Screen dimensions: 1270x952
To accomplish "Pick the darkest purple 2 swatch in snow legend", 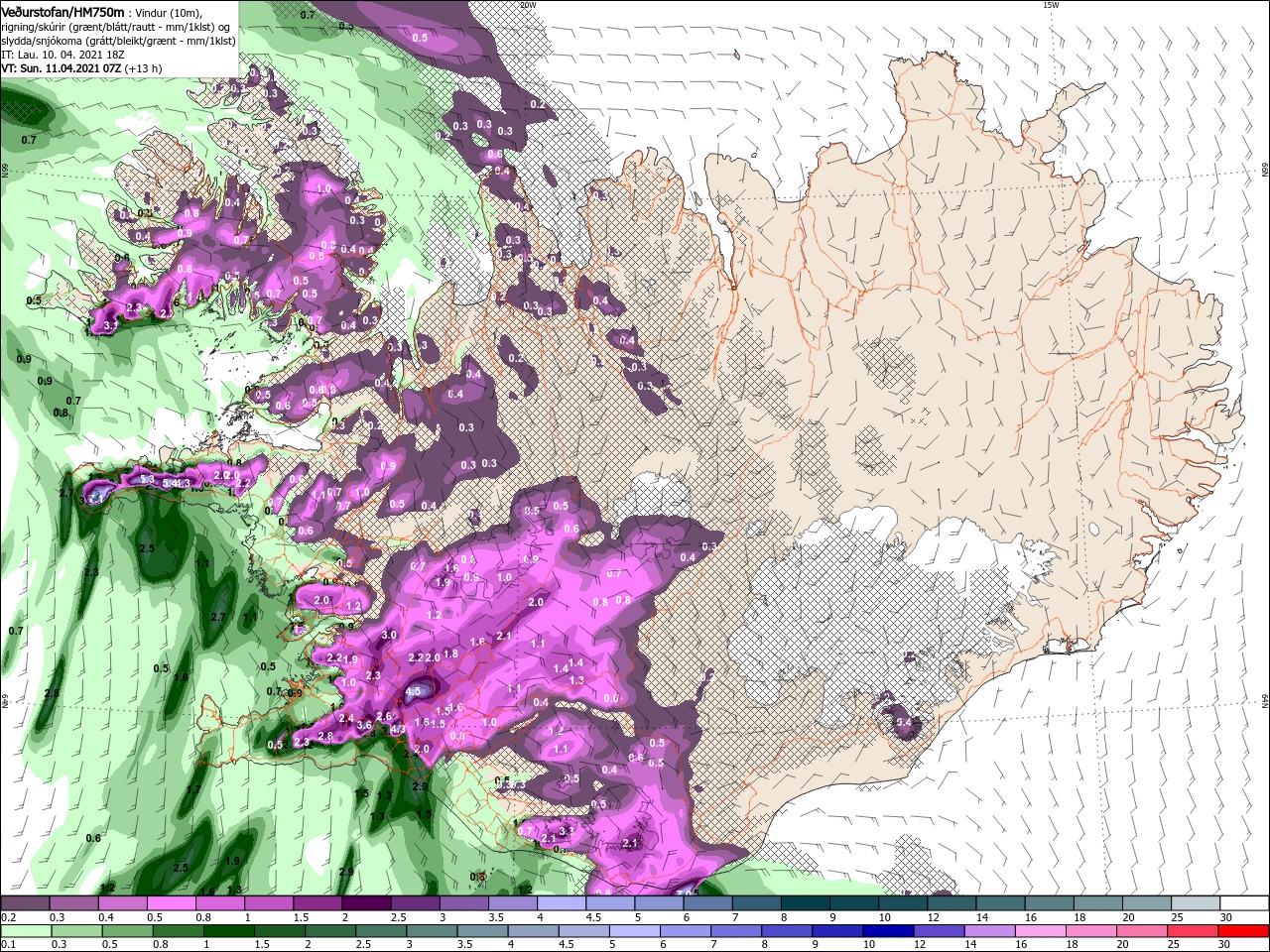I will (365, 903).
